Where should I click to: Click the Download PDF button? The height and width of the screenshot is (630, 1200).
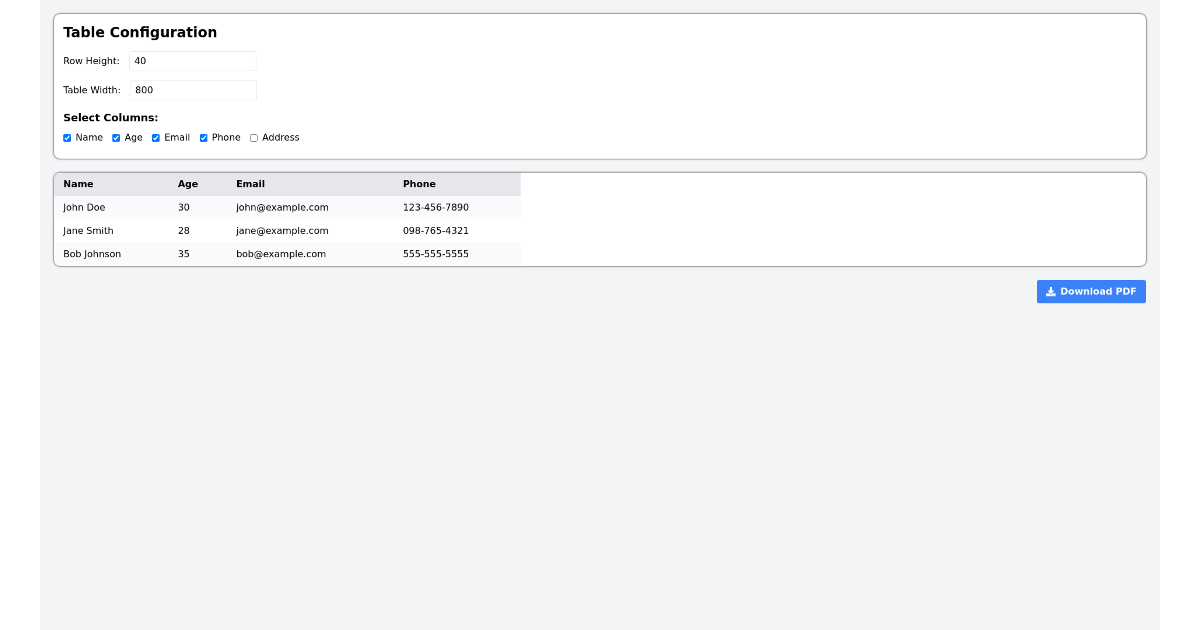coord(1091,291)
